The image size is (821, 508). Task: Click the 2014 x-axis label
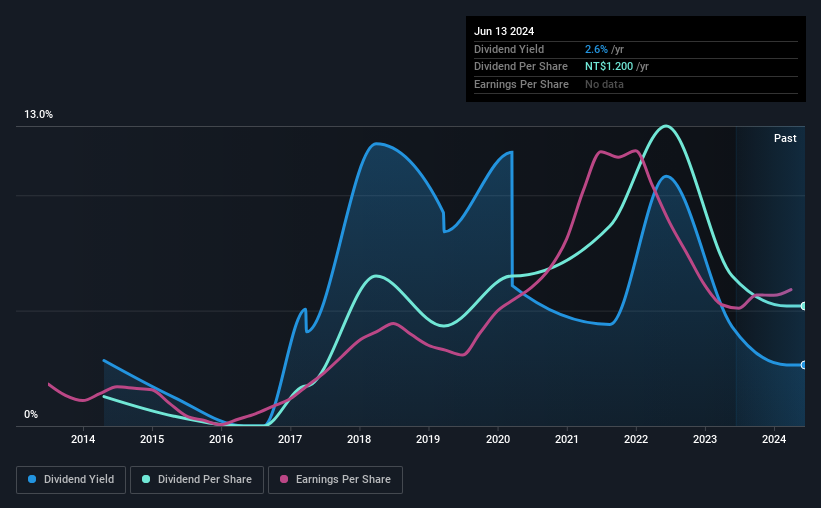(83, 439)
